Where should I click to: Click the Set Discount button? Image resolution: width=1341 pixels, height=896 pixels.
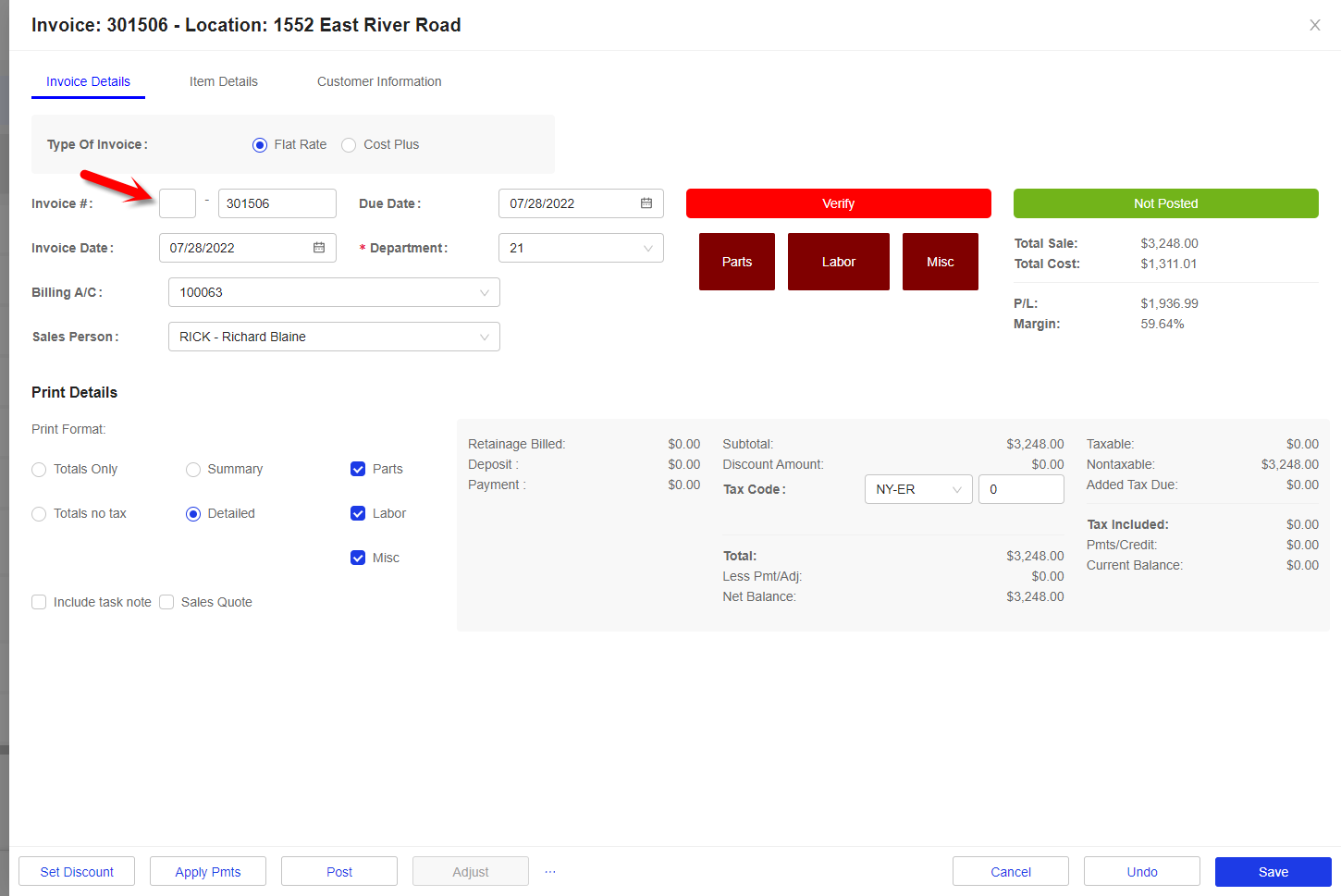point(77,872)
